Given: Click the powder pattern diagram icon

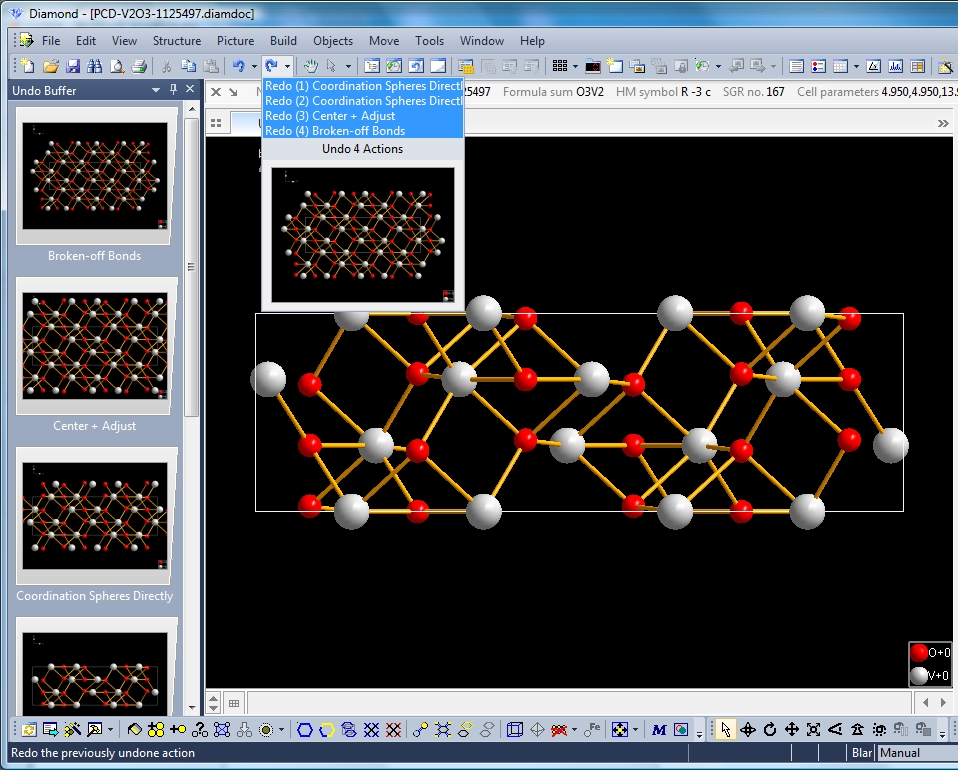Looking at the screenshot, I should coord(895,66).
